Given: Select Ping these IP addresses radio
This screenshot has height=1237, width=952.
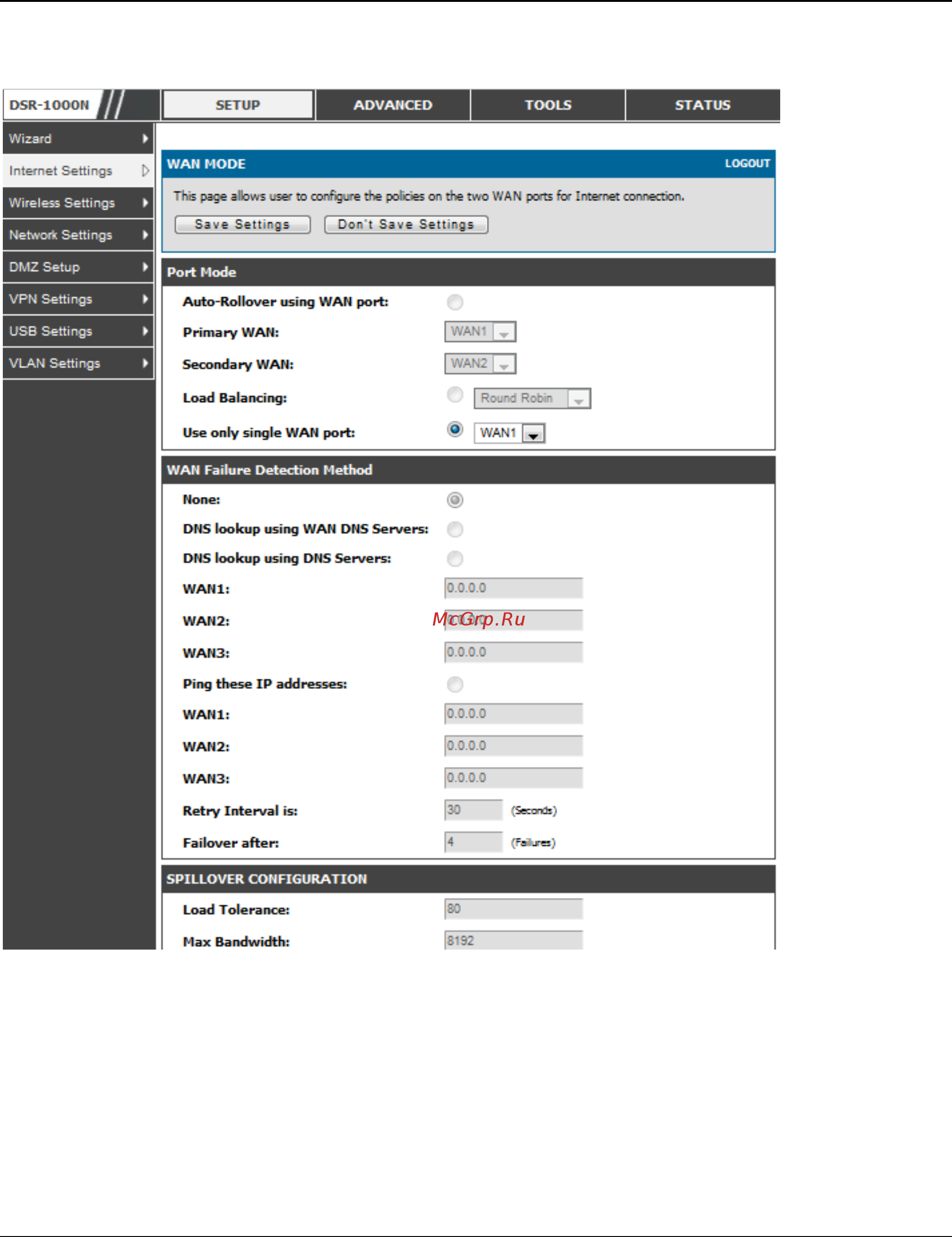Looking at the screenshot, I should [455, 685].
